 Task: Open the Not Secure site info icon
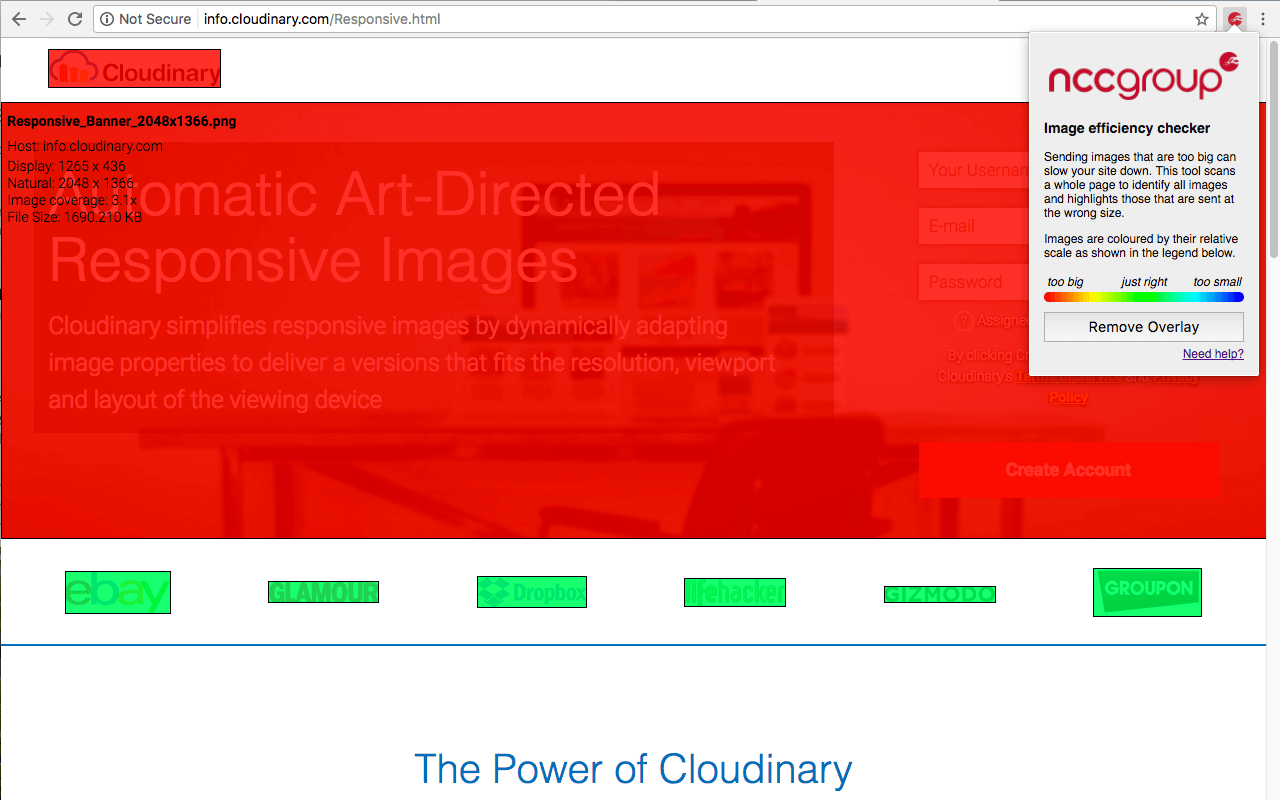click(x=107, y=19)
